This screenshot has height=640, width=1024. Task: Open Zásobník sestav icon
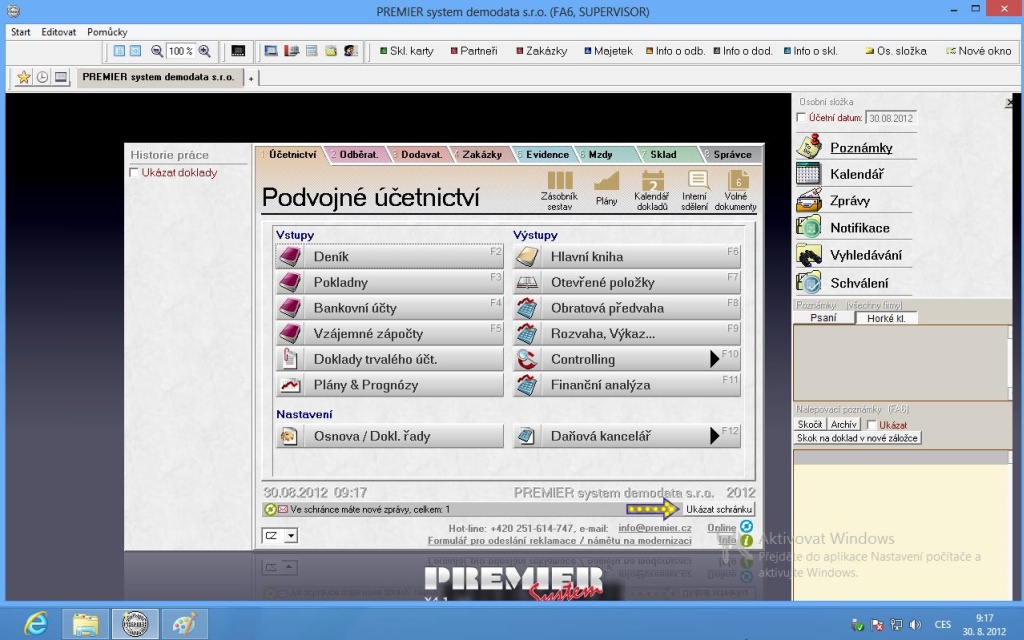coord(560,190)
